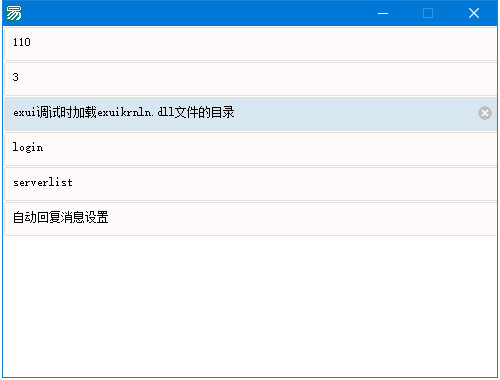
Task: Choose the "login" list item
Action: [251, 149]
